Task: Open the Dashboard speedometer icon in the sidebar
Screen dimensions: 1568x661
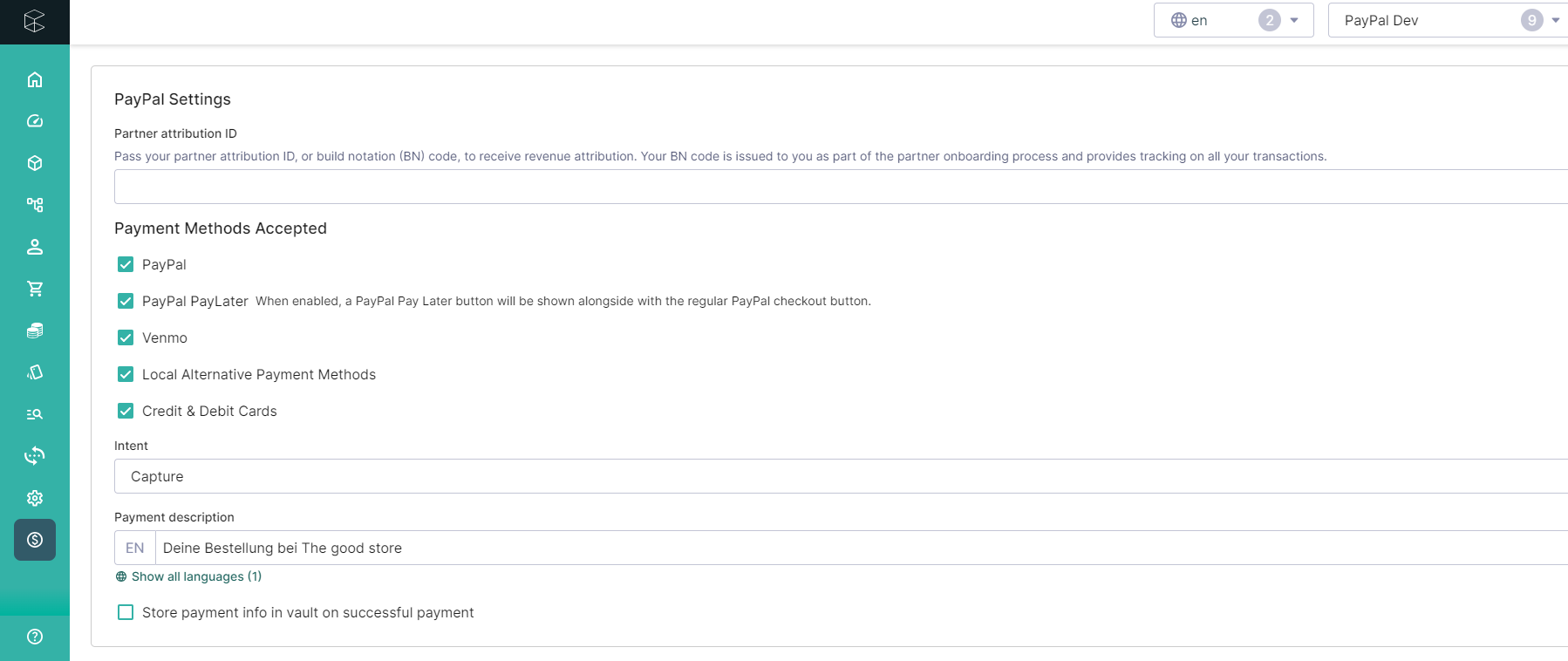Action: (35, 121)
